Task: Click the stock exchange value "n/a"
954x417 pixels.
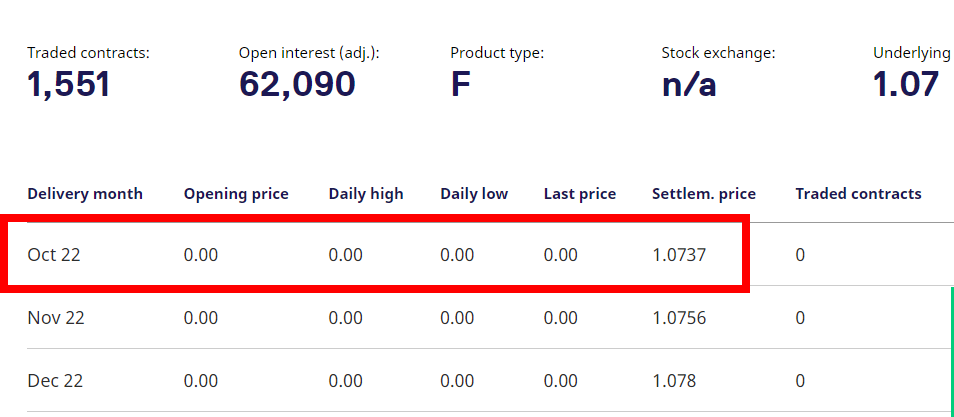Action: click(x=689, y=85)
